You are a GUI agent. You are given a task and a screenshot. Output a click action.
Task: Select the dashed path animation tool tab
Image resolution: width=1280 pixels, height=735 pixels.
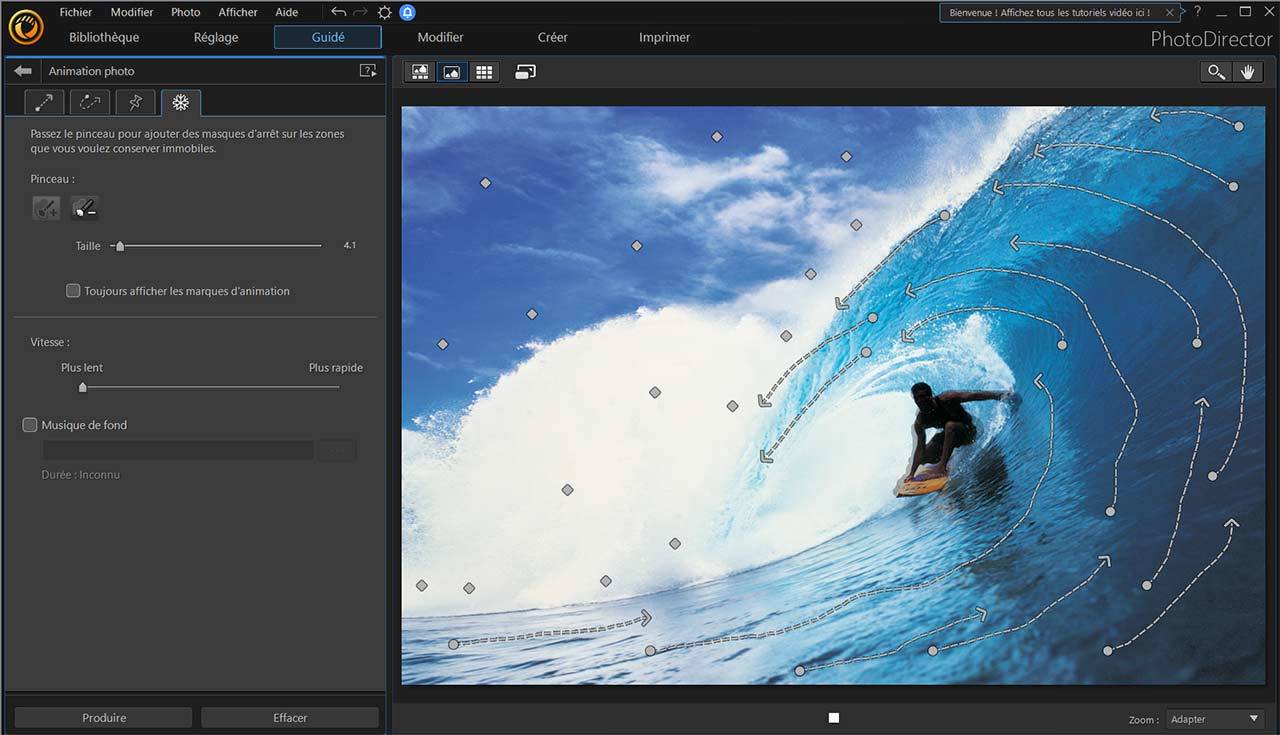[90, 102]
